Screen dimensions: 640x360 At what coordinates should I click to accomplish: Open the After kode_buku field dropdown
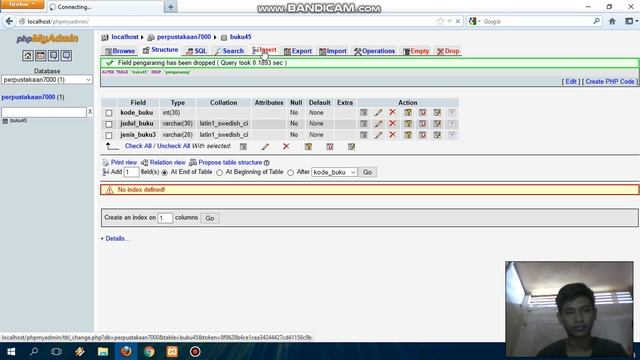click(x=334, y=172)
